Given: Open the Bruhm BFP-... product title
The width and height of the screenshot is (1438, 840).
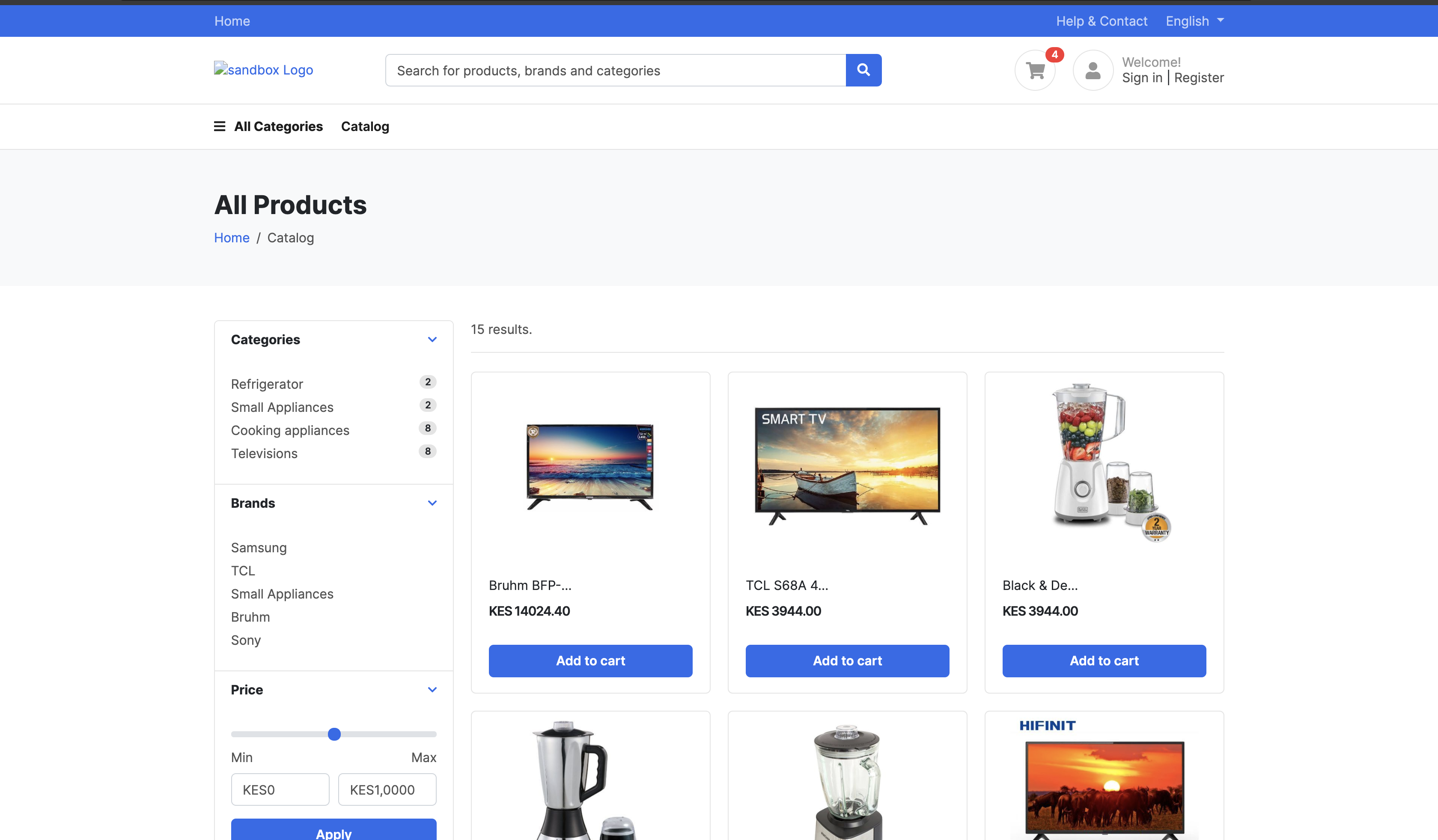Looking at the screenshot, I should (530, 586).
